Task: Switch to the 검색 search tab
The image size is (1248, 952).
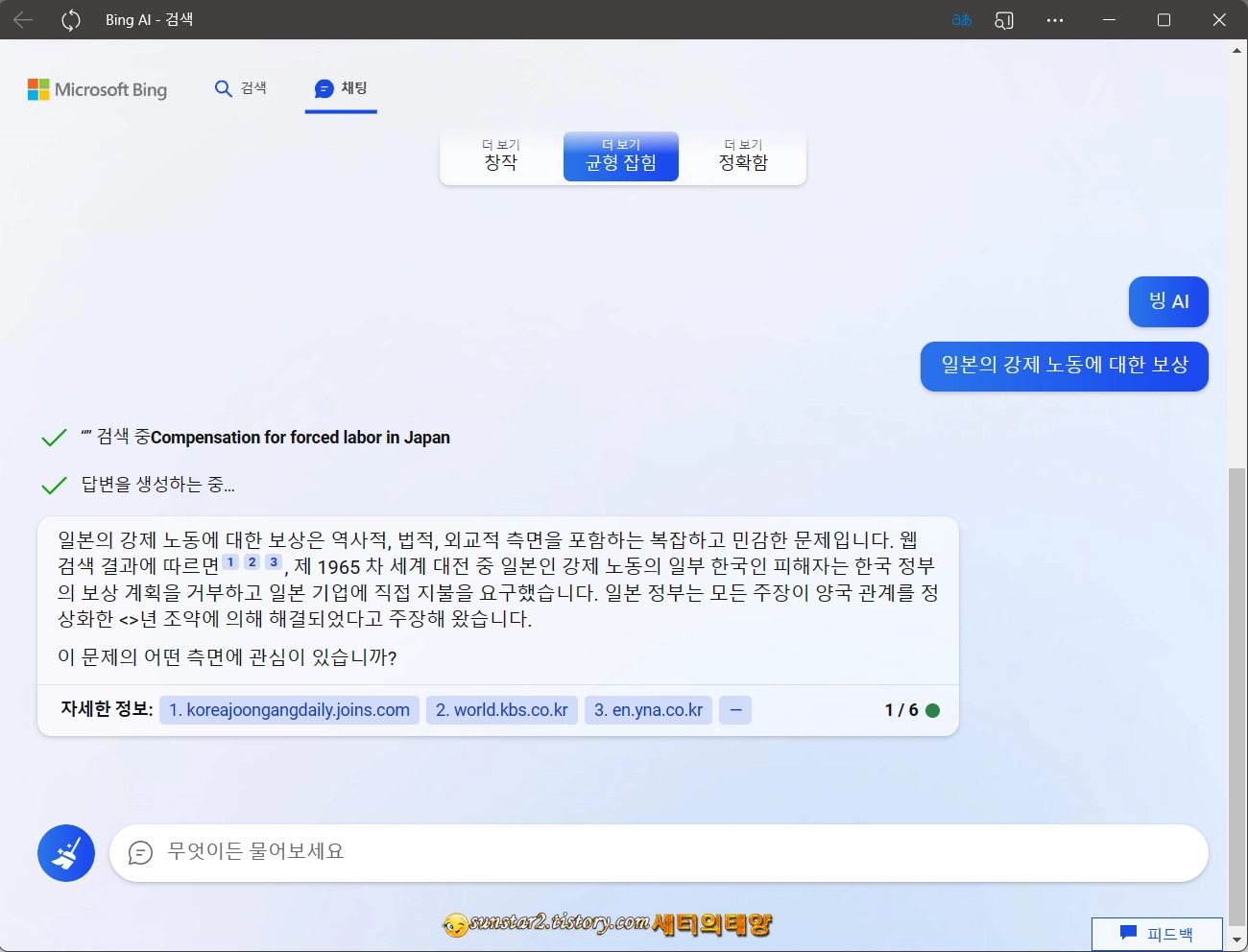Action: [240, 88]
